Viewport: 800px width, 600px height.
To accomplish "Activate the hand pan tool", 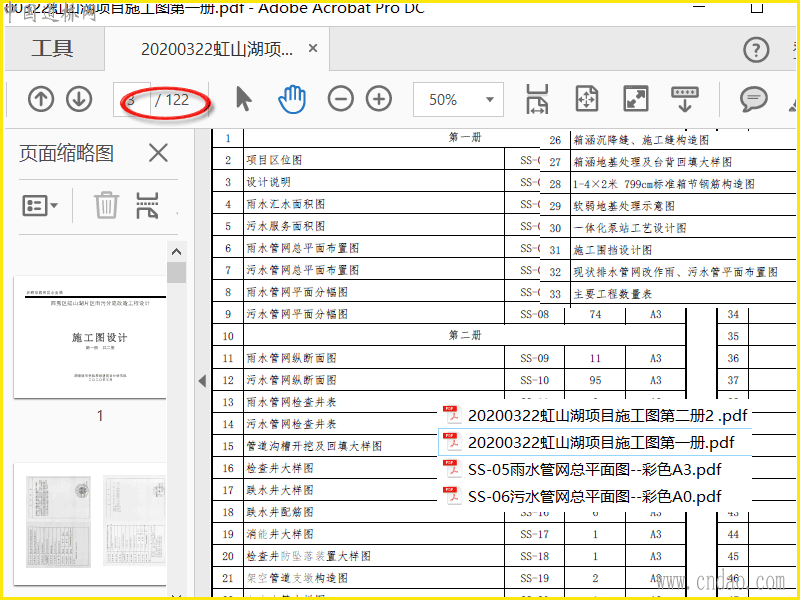I will point(292,99).
